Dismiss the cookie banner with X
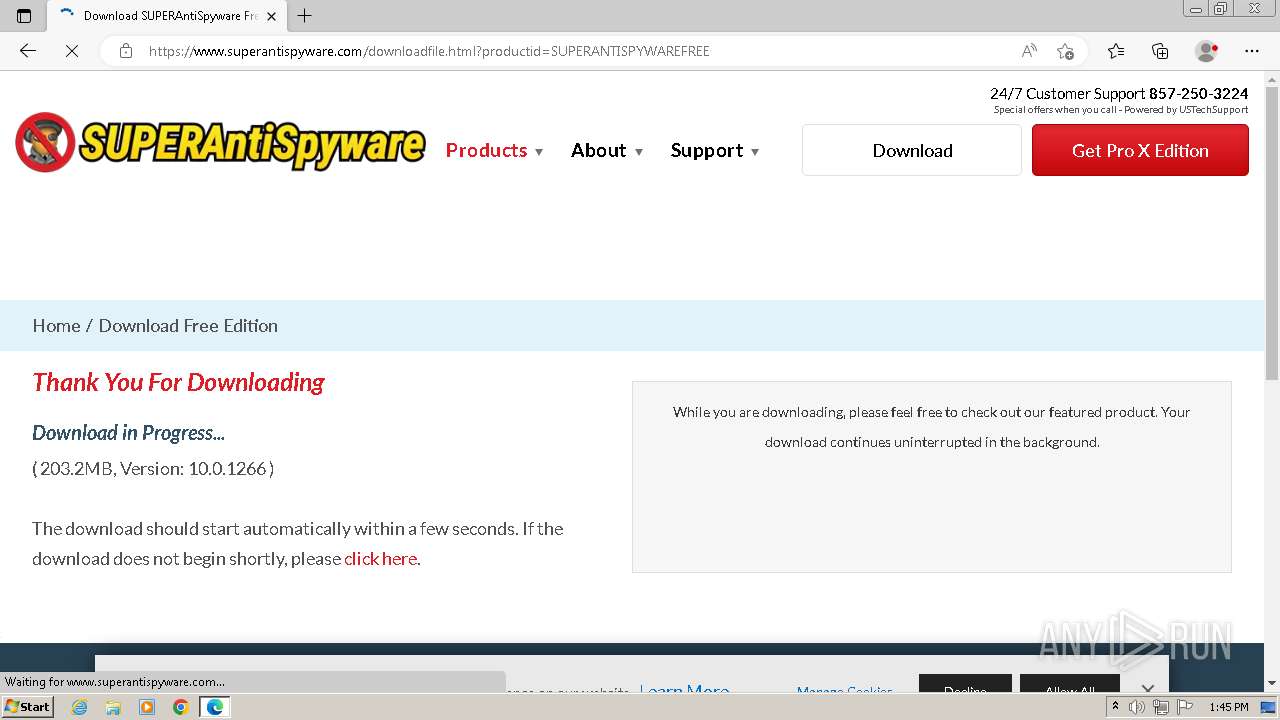 (x=1147, y=688)
